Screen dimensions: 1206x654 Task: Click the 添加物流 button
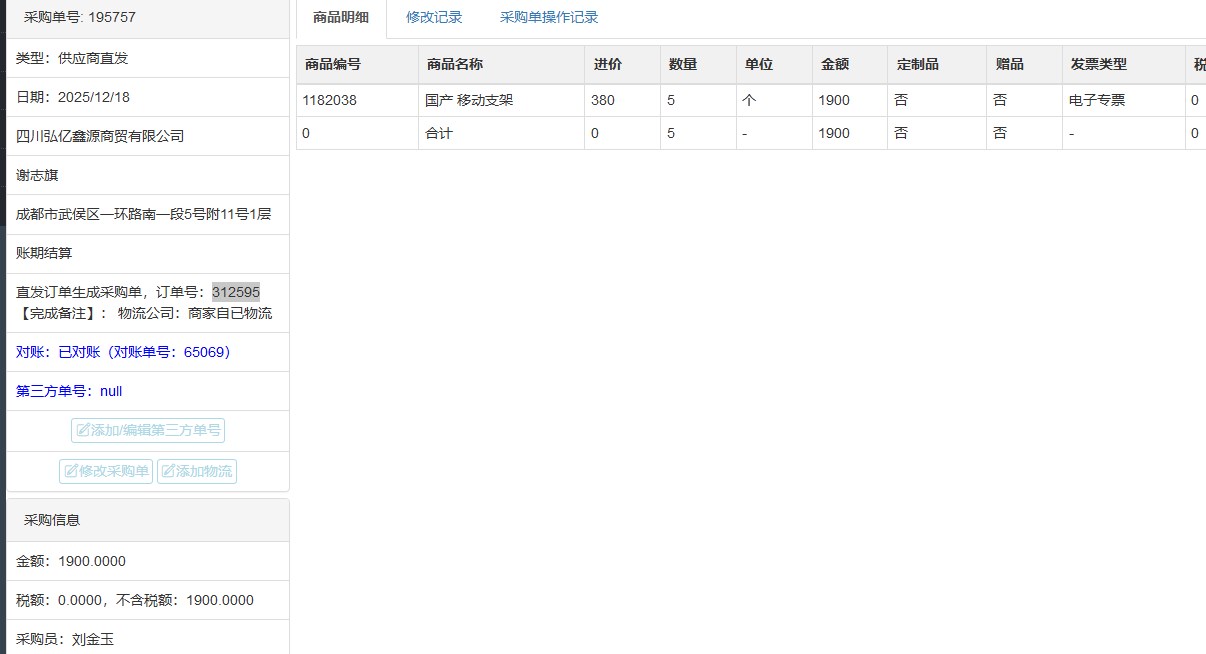[x=197, y=471]
